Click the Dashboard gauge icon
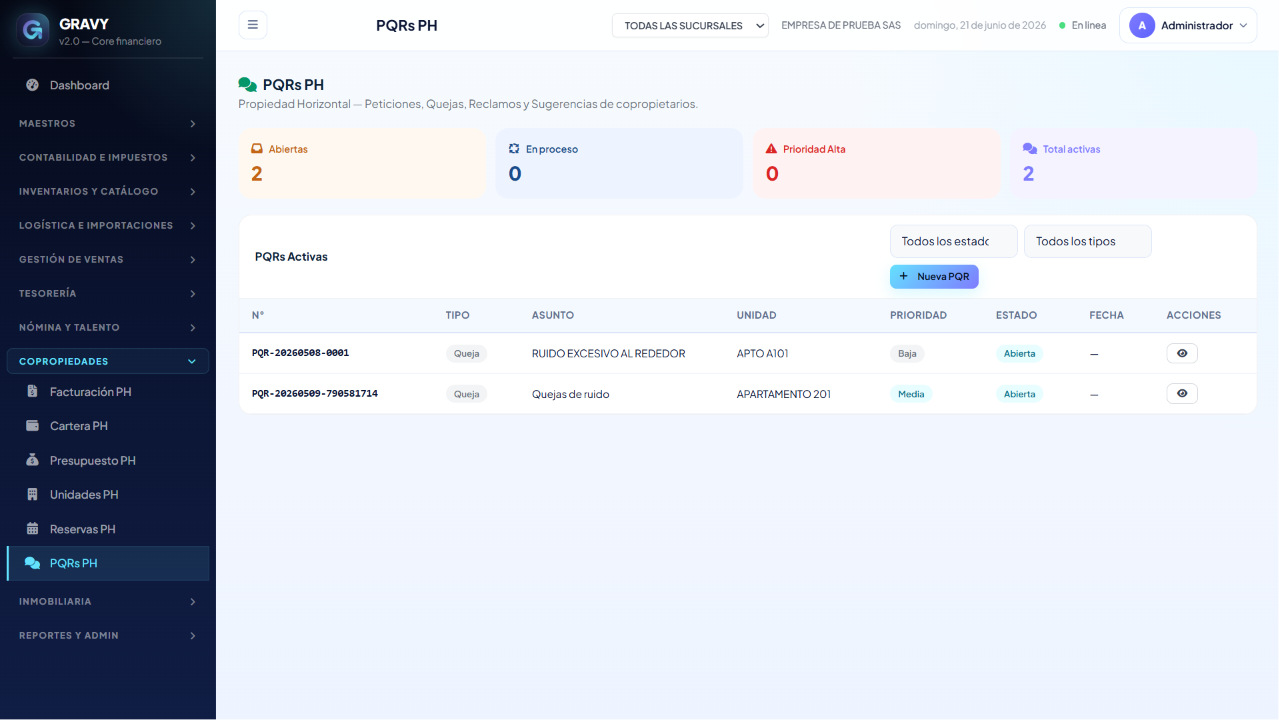 [32, 85]
